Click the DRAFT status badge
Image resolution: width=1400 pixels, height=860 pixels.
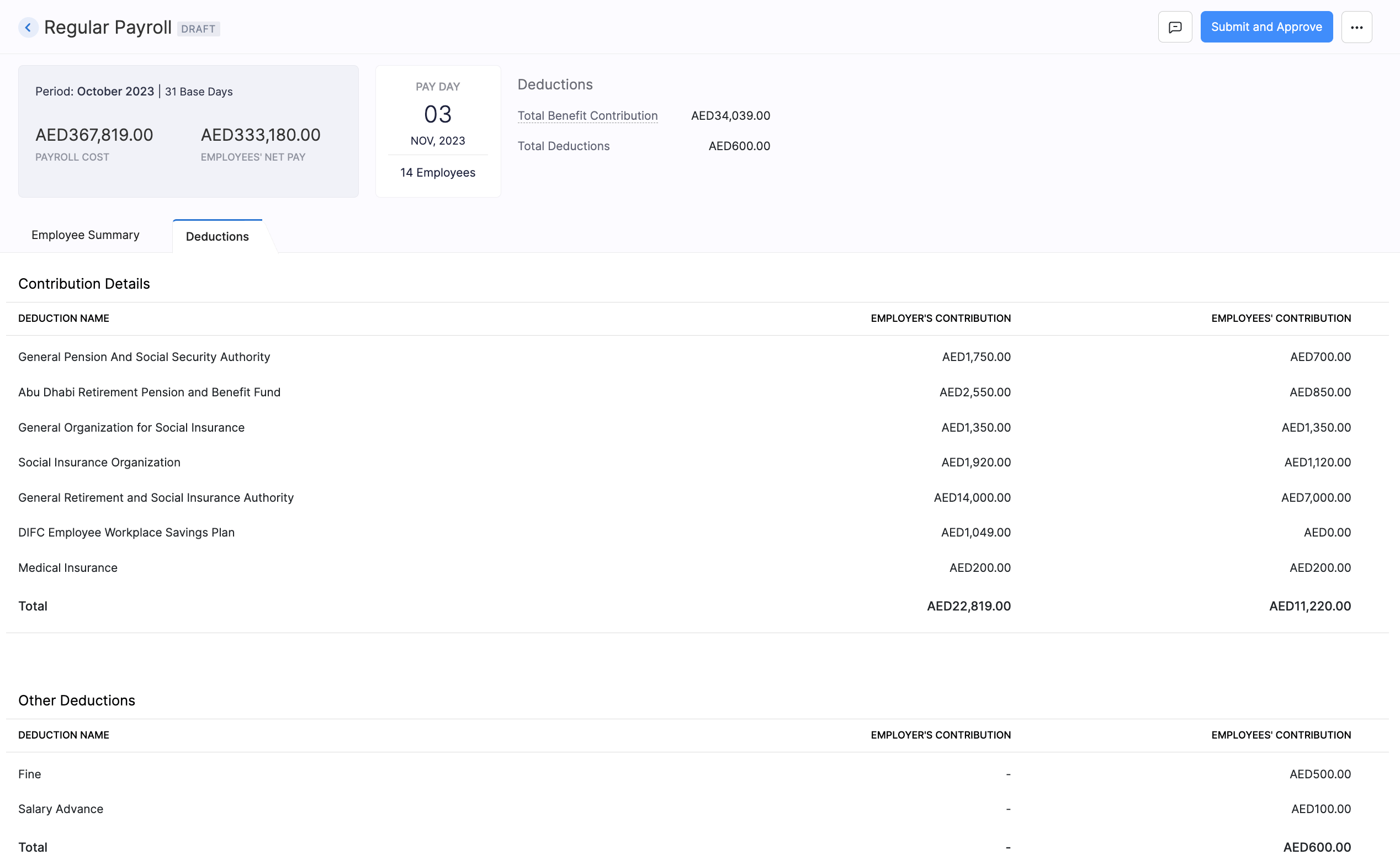198,29
